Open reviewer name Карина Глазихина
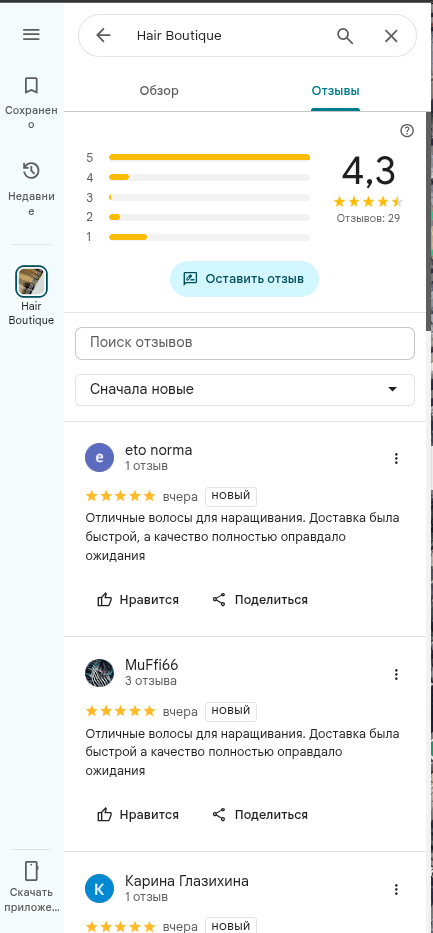The height and width of the screenshot is (933, 433). point(187,881)
